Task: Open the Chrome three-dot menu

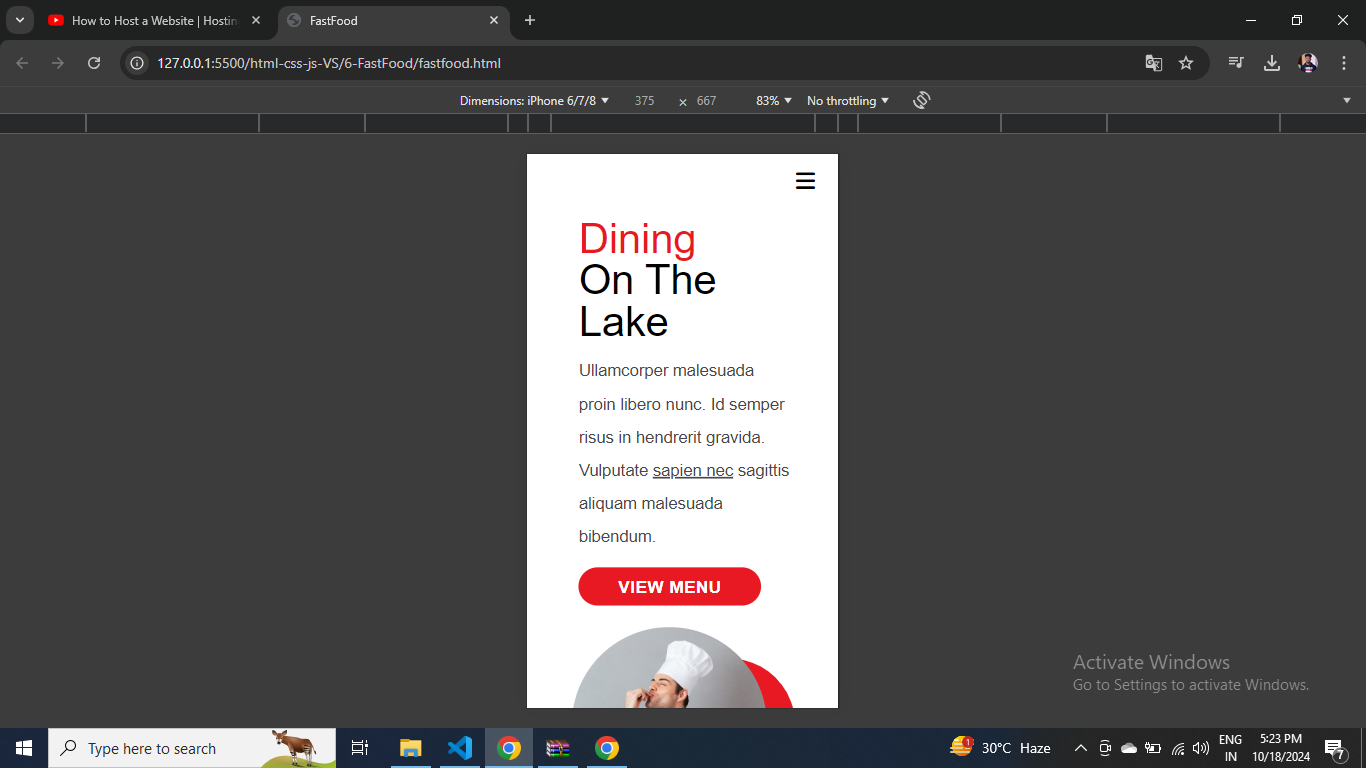Action: pos(1344,63)
